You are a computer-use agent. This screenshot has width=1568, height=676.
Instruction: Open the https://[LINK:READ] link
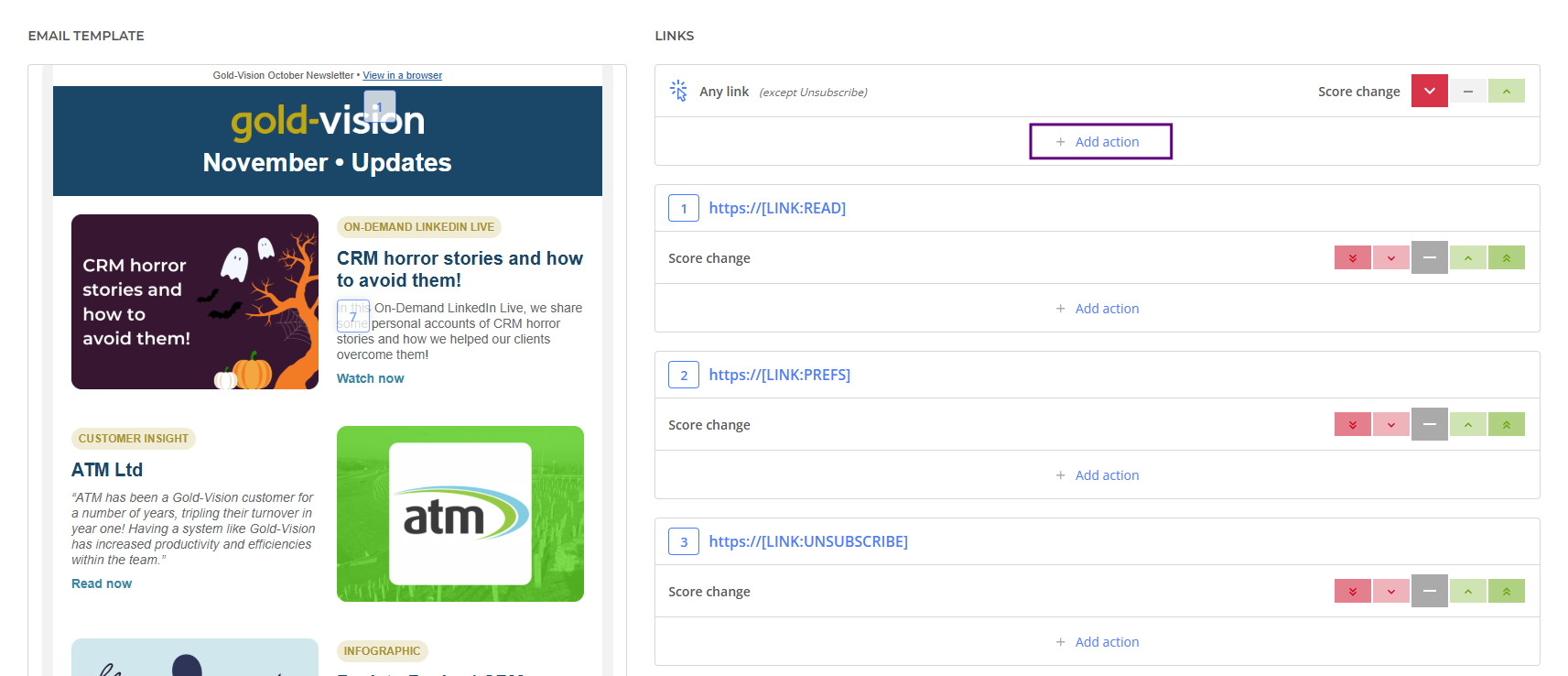[777, 208]
